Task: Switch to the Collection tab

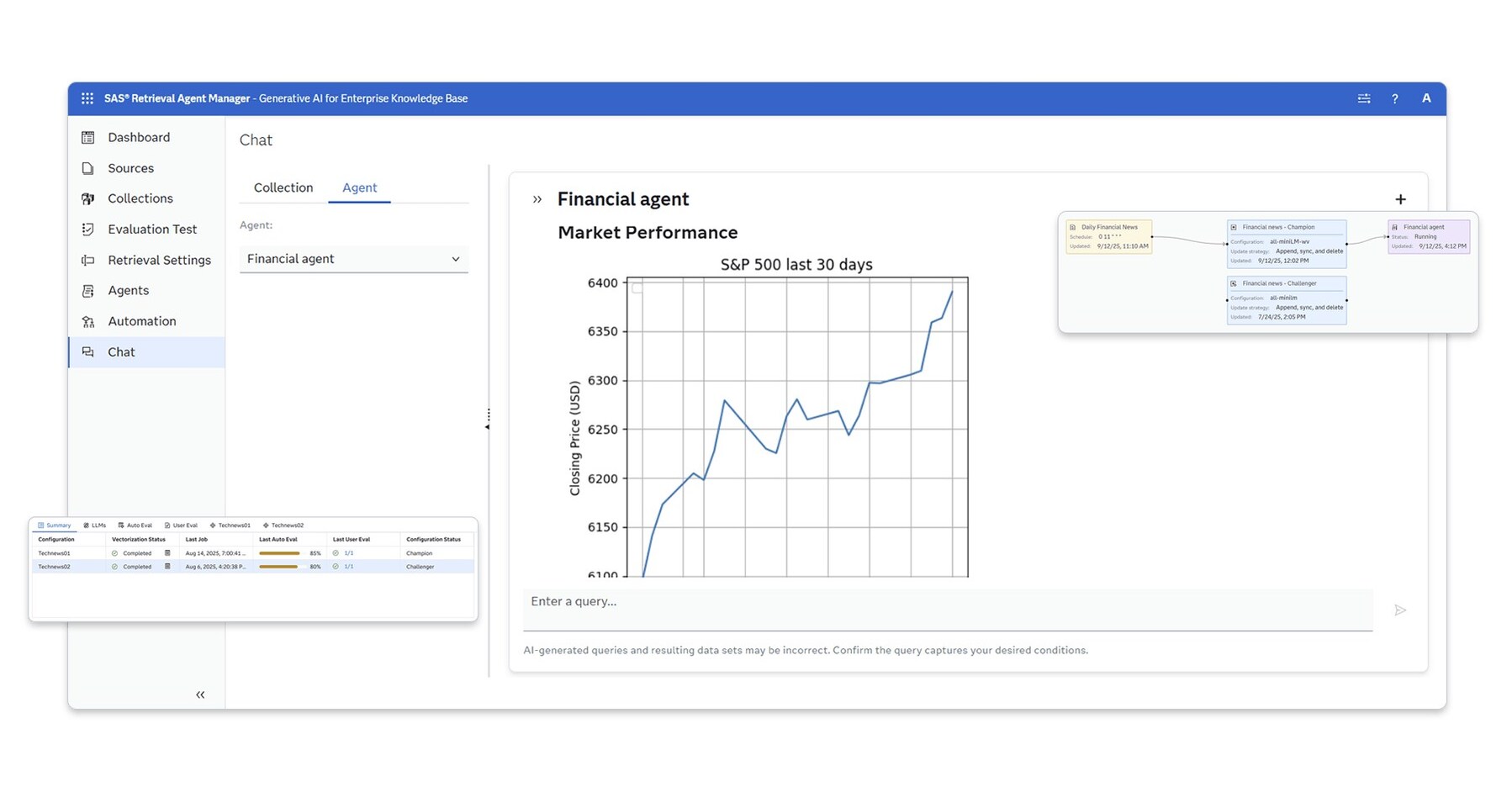Action: [x=283, y=187]
